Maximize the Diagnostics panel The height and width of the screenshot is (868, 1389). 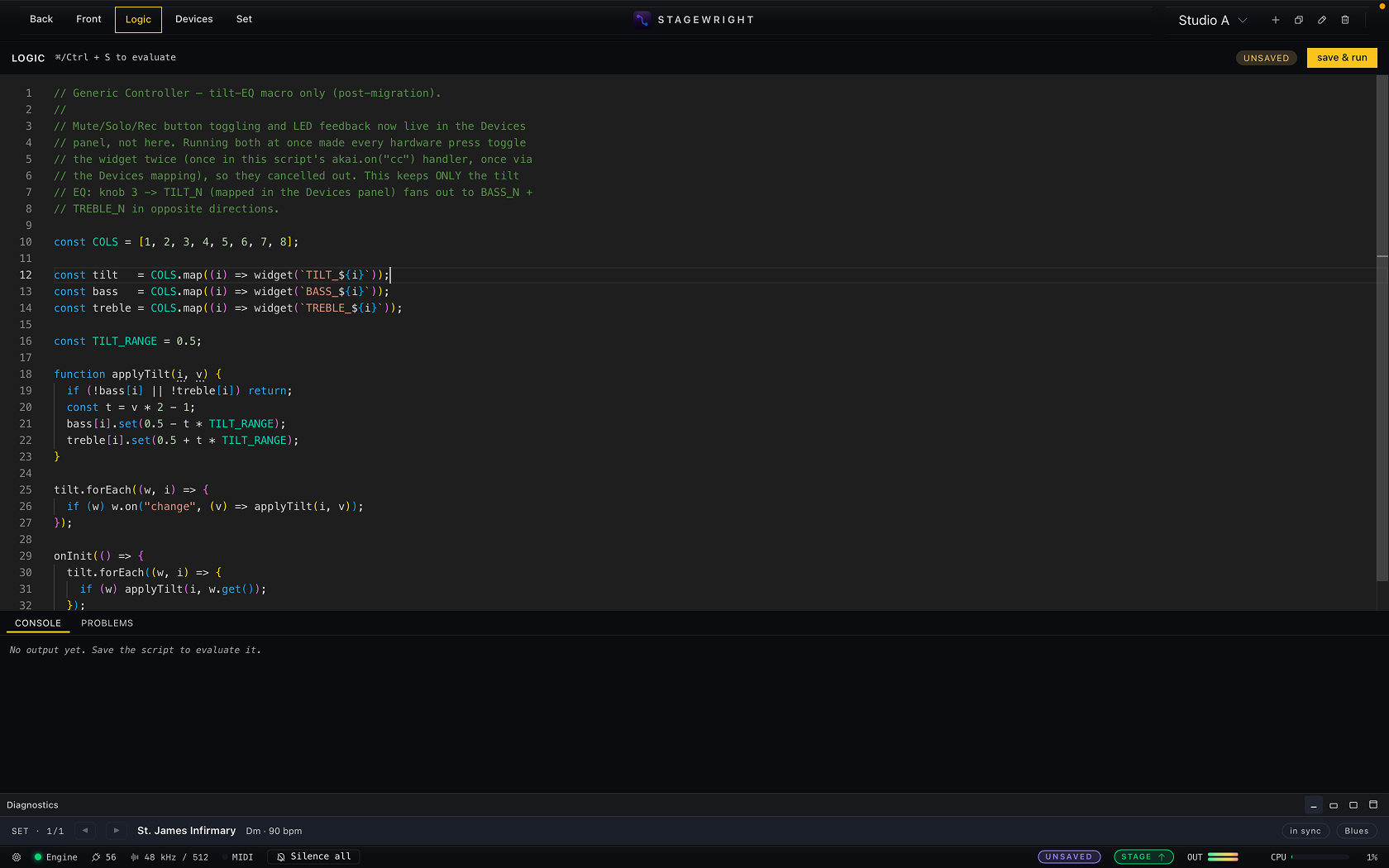point(1373,805)
